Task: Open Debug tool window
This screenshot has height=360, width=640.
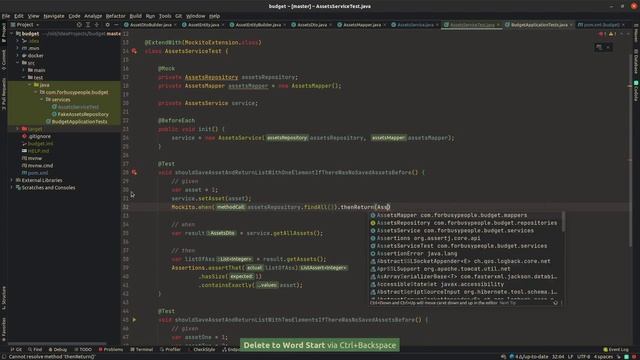Action: click(58, 349)
